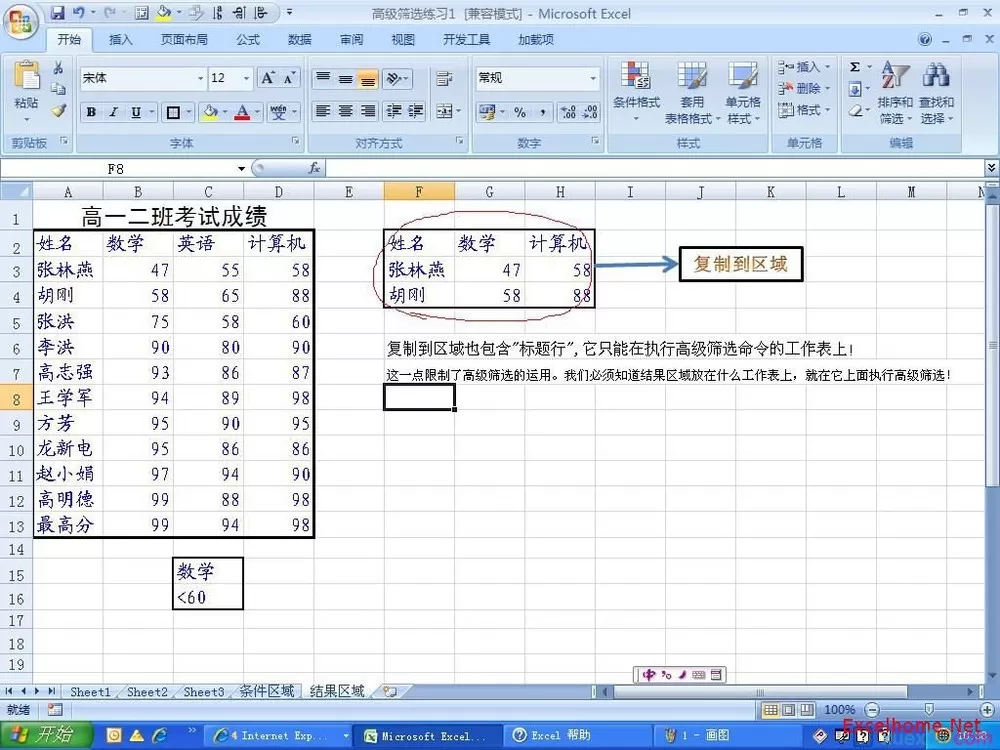Open font size dropdown 12

247,78
